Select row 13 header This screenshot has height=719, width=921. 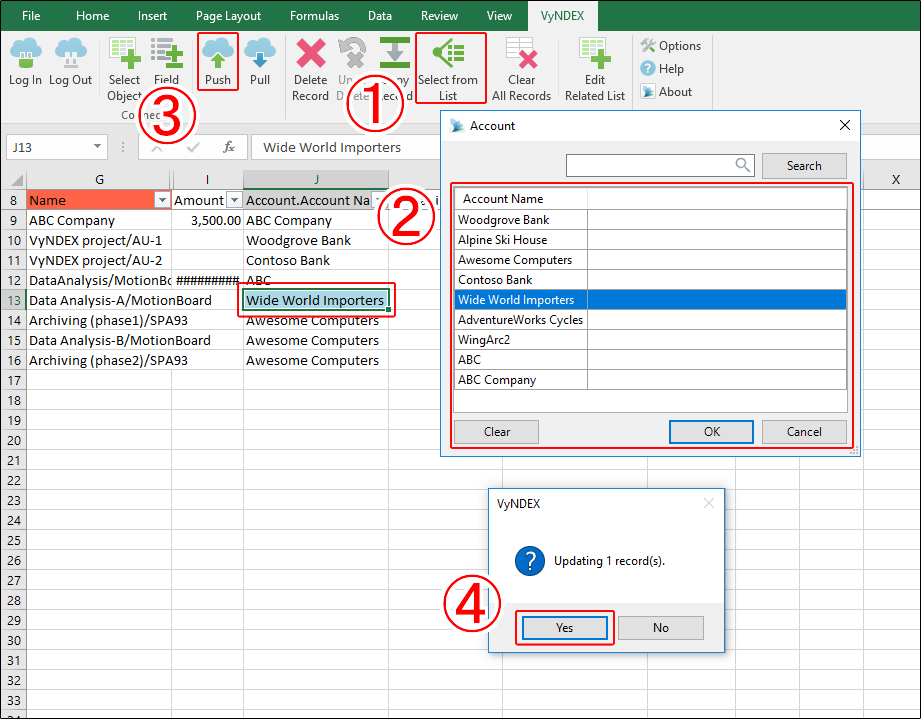pyautogui.click(x=14, y=300)
